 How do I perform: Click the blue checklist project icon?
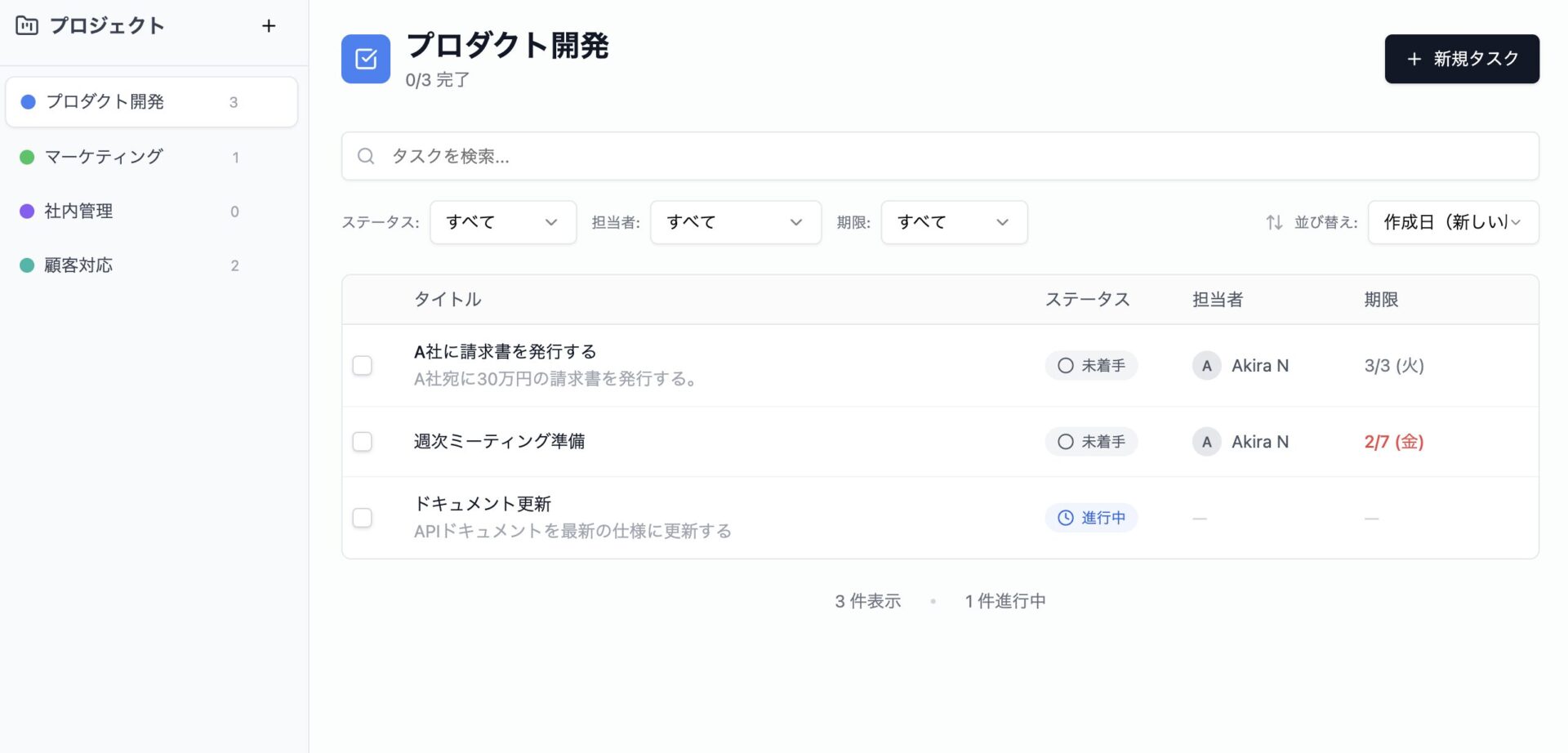click(366, 59)
